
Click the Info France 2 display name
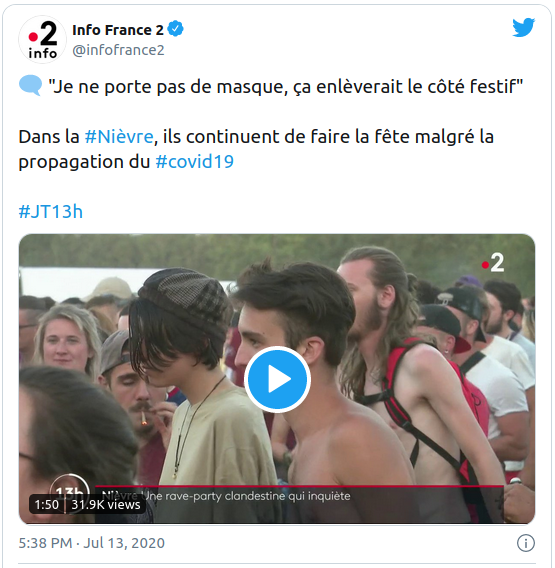(118, 30)
